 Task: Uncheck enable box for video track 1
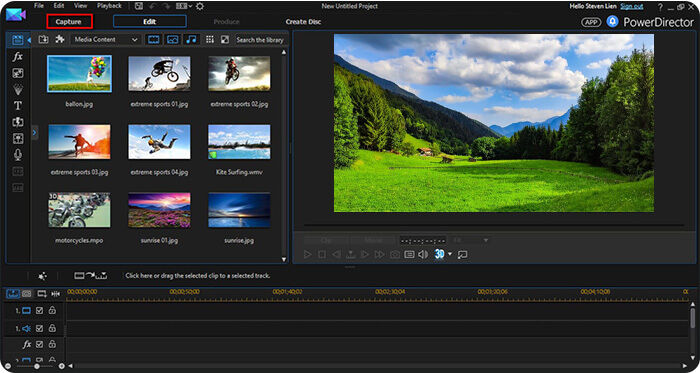39,311
